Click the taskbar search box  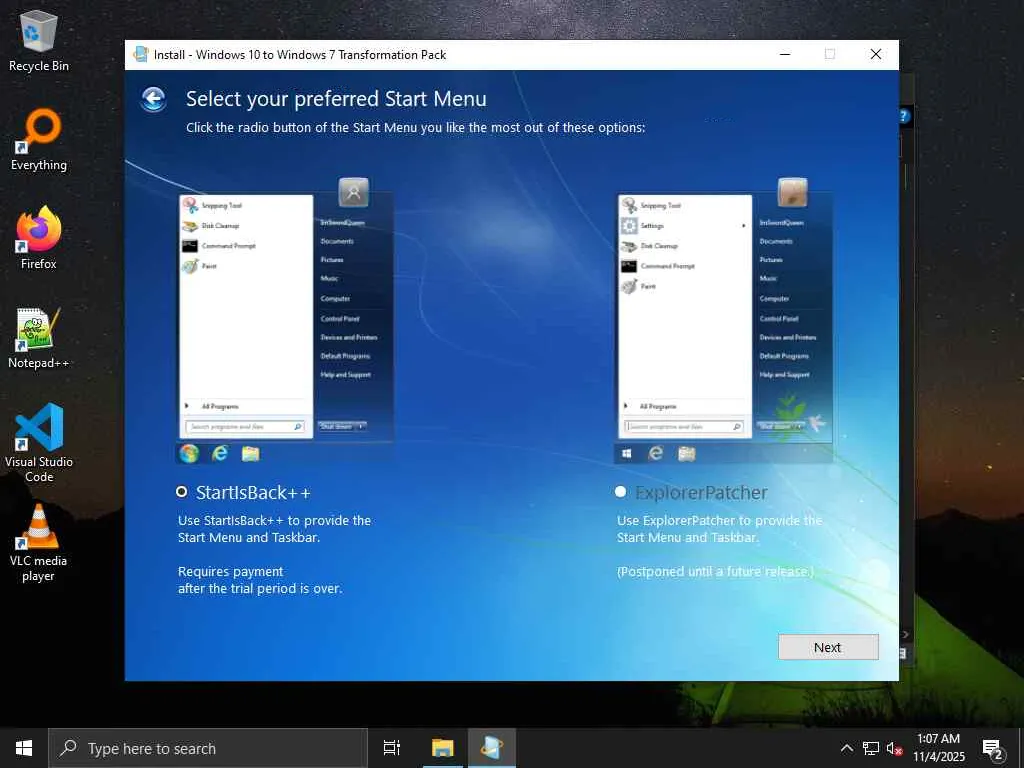(208, 748)
